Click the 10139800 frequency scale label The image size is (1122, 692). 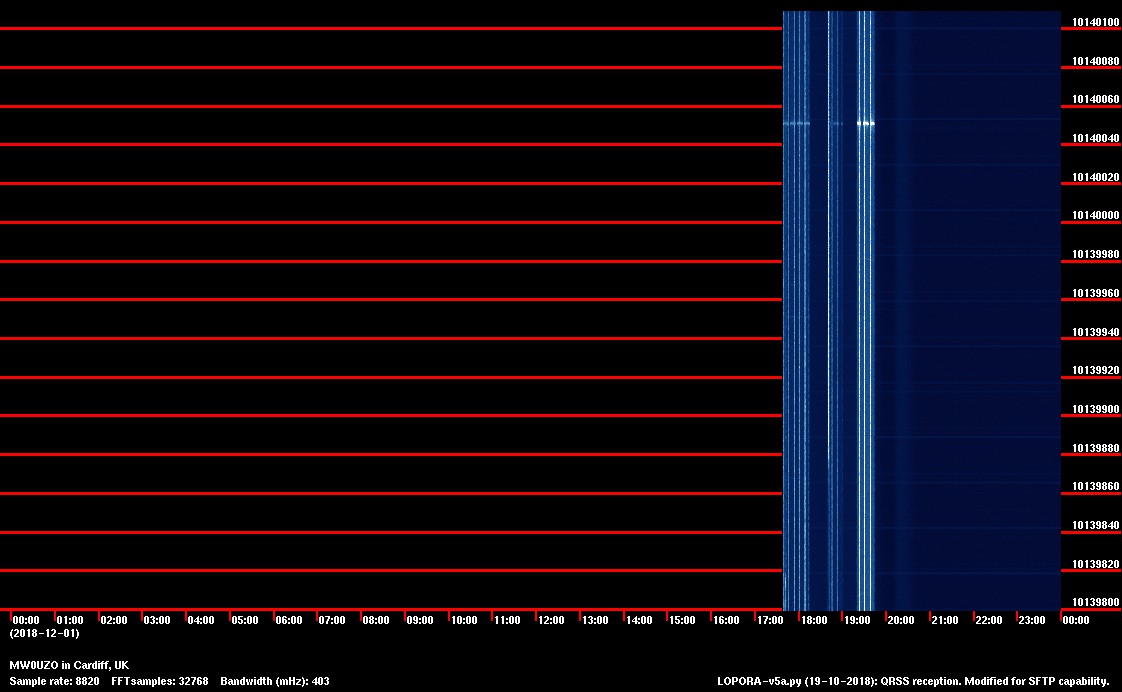pos(1095,603)
